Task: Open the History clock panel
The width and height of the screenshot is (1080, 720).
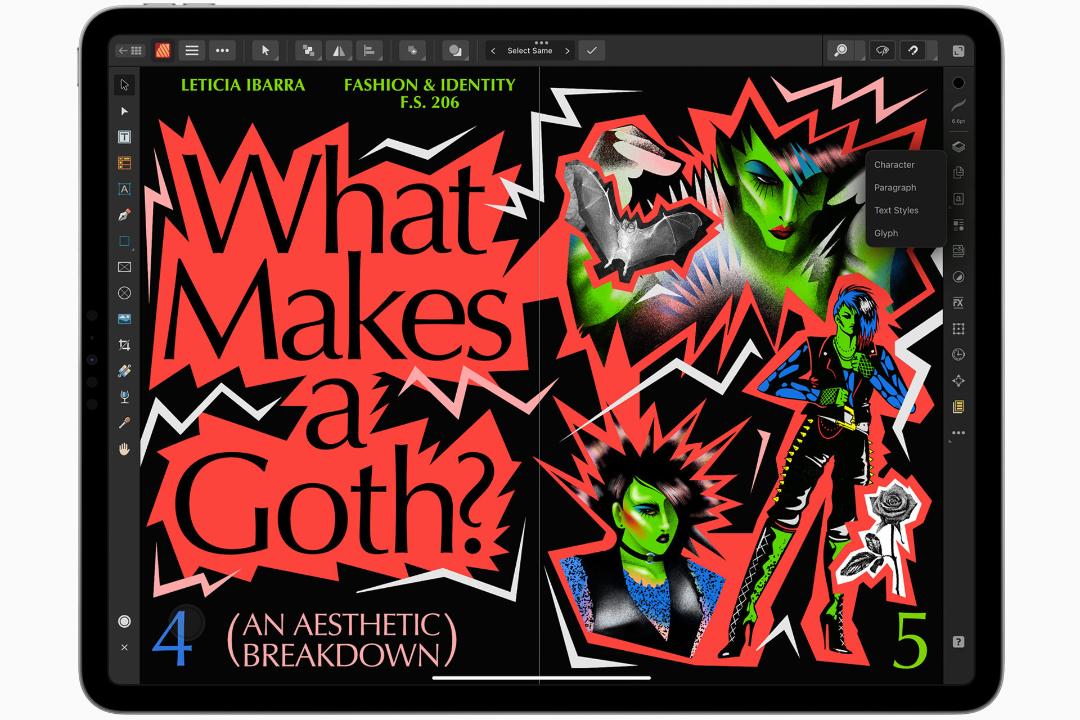Action: 958,355
